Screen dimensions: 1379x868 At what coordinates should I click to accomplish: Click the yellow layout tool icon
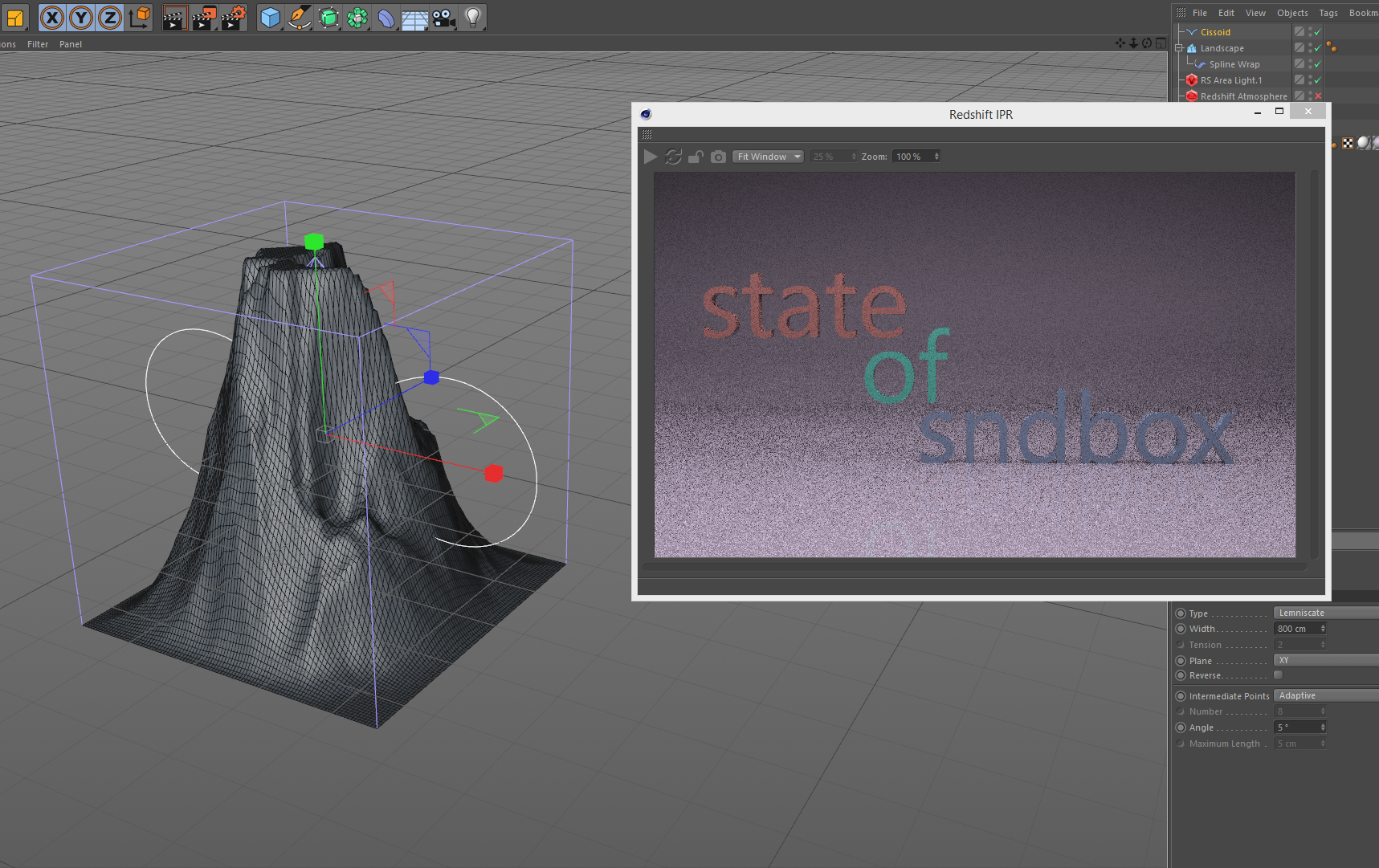pyautogui.click(x=14, y=17)
